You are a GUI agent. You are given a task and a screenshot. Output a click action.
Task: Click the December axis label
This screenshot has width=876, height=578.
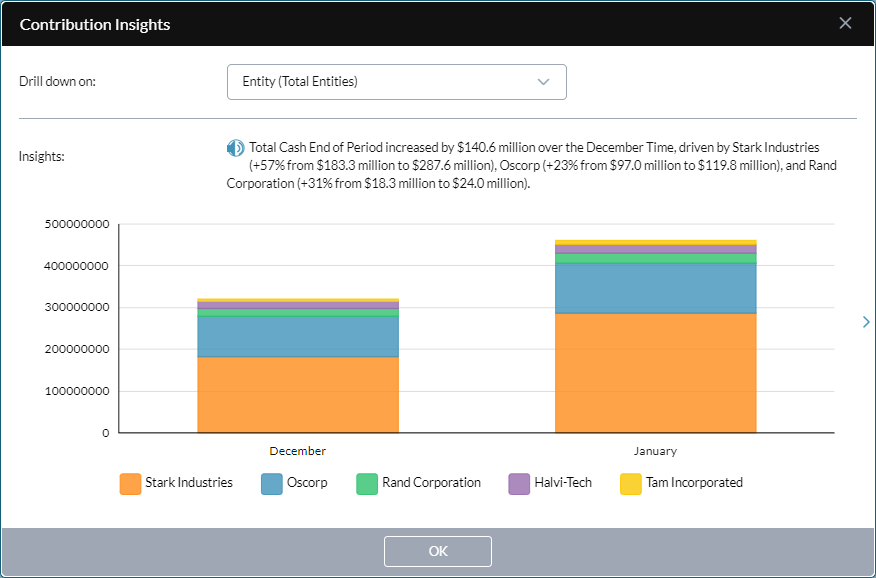297,451
